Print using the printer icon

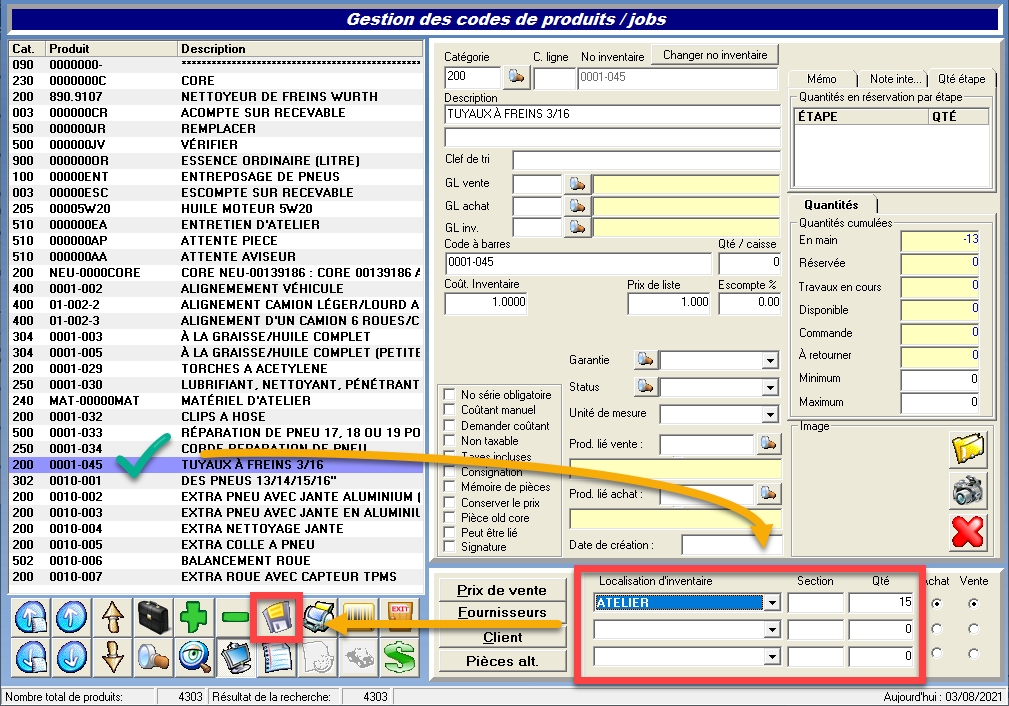tap(318, 617)
